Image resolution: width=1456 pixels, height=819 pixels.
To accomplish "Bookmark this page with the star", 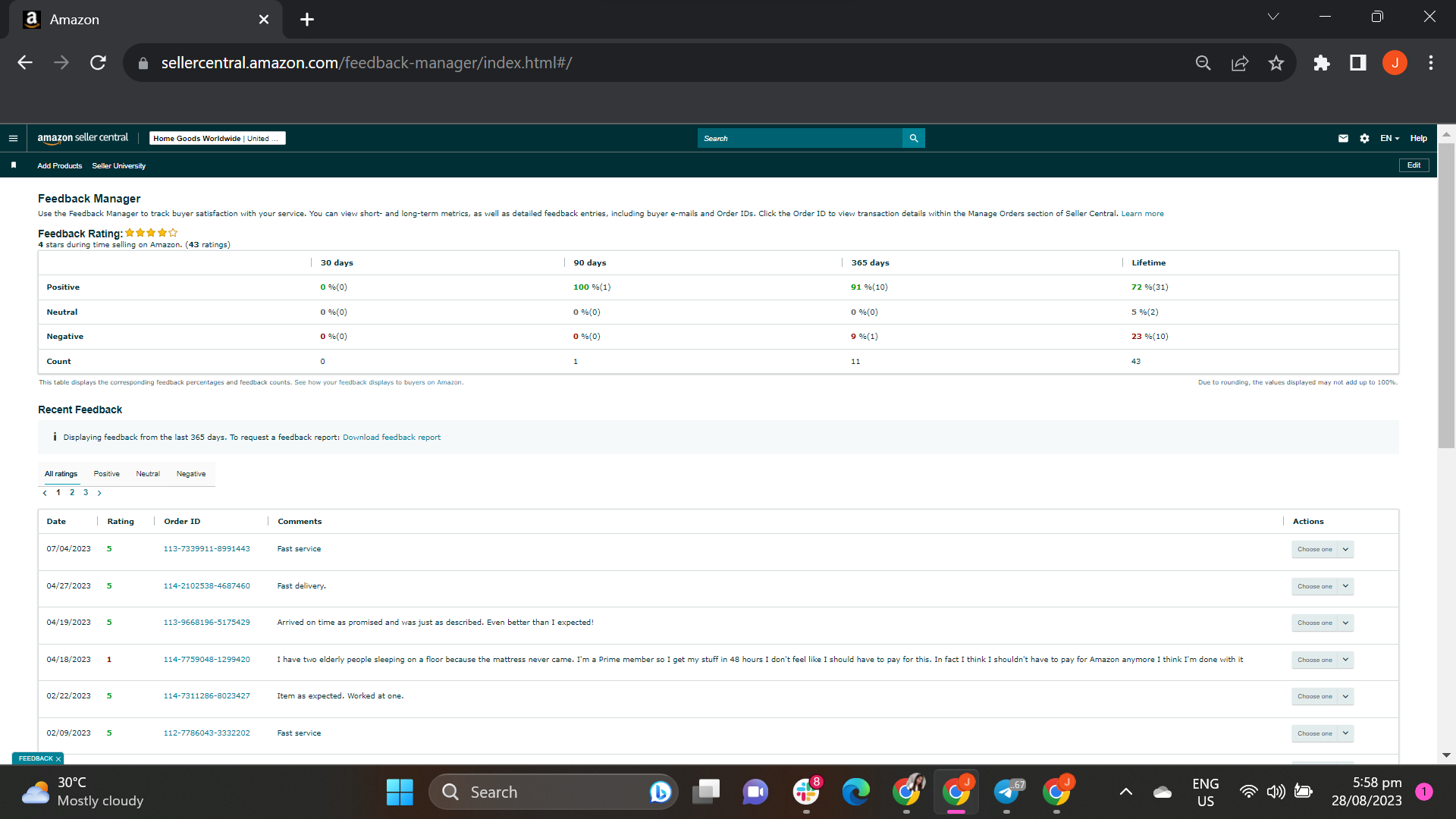I will 1276,63.
